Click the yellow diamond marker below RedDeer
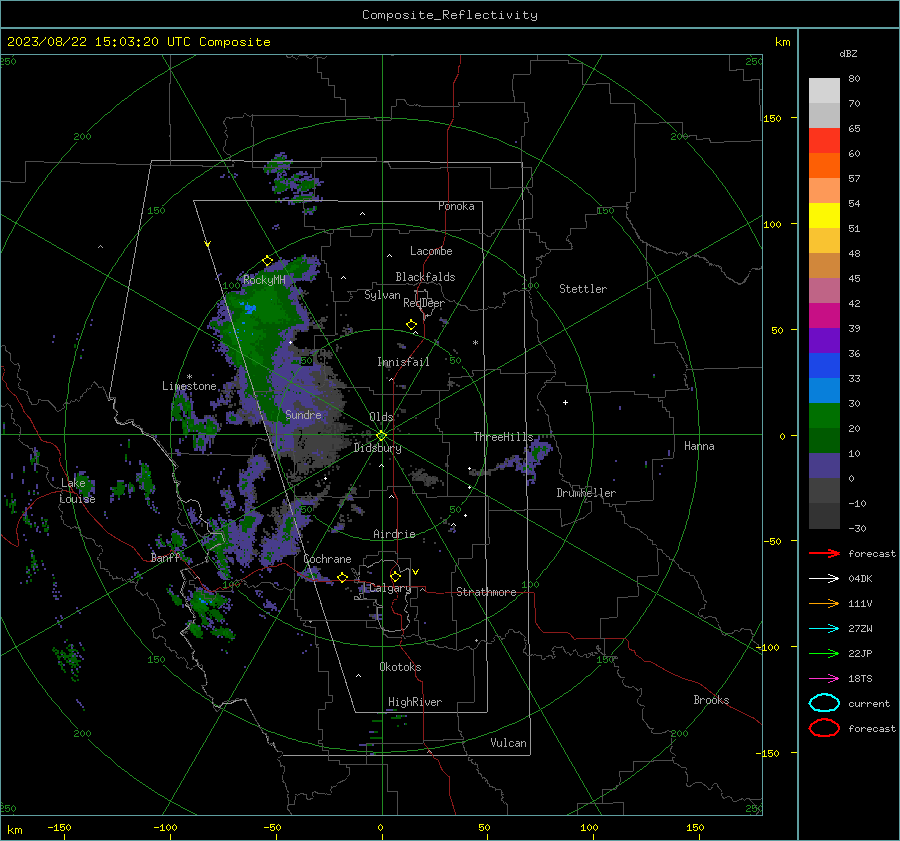 412,325
